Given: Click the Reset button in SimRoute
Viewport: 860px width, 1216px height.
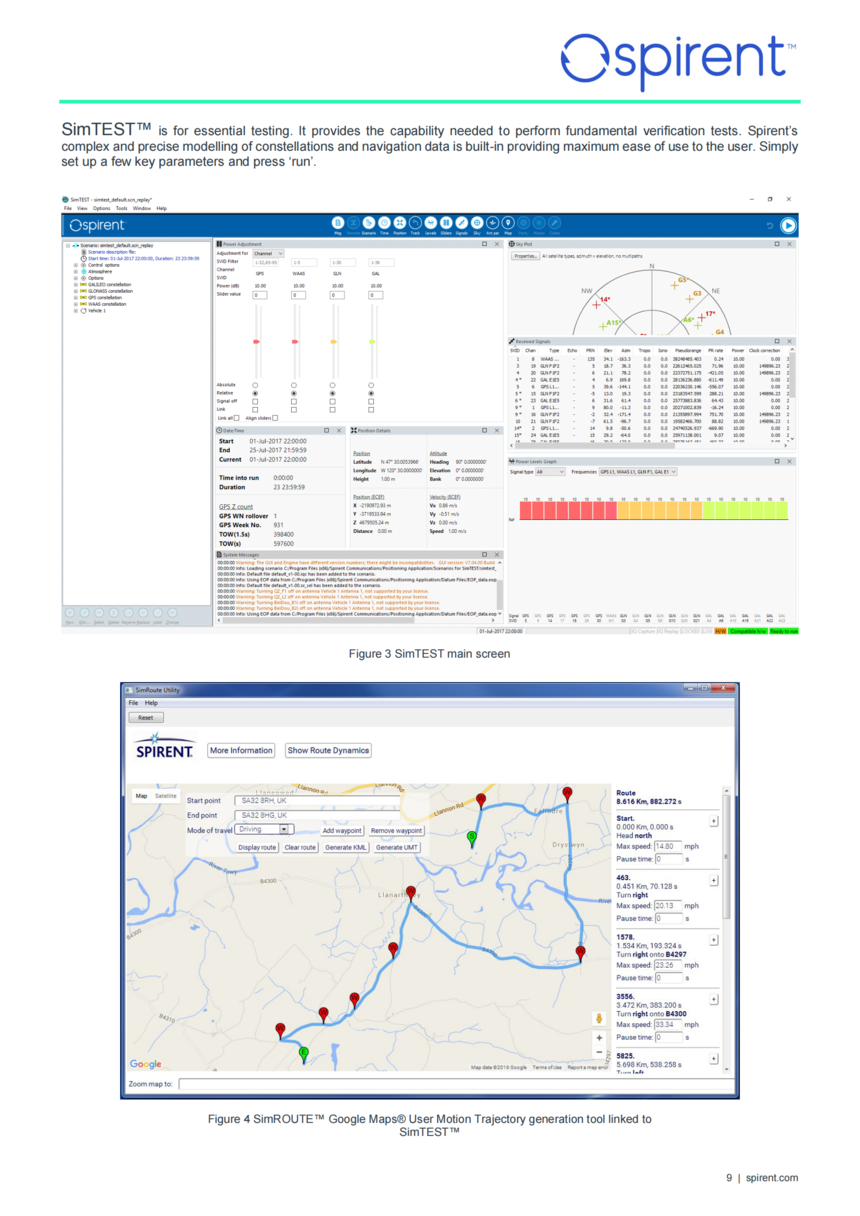Looking at the screenshot, I should click(x=146, y=717).
